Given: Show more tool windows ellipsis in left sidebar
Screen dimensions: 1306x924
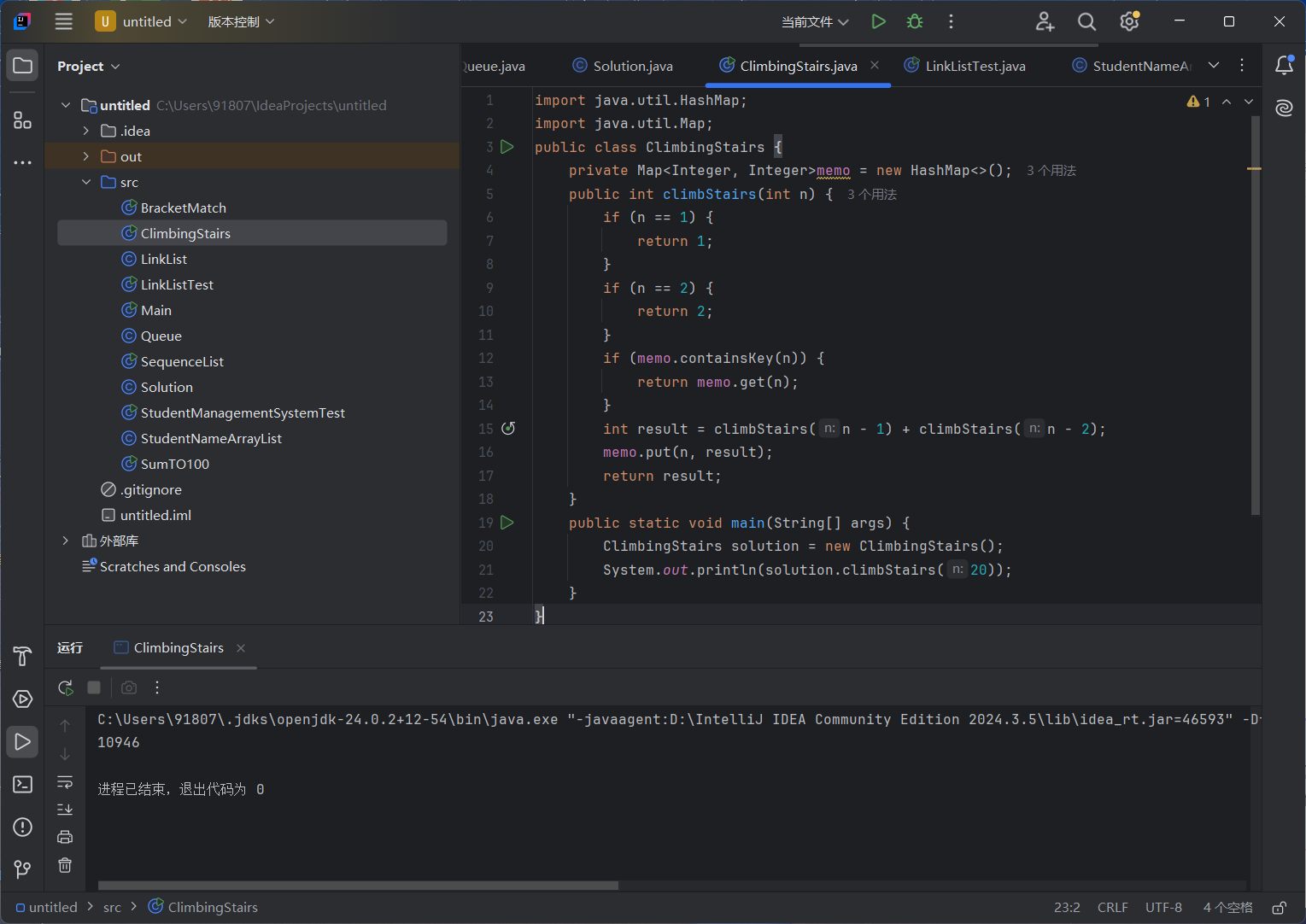Looking at the screenshot, I should tap(23, 162).
